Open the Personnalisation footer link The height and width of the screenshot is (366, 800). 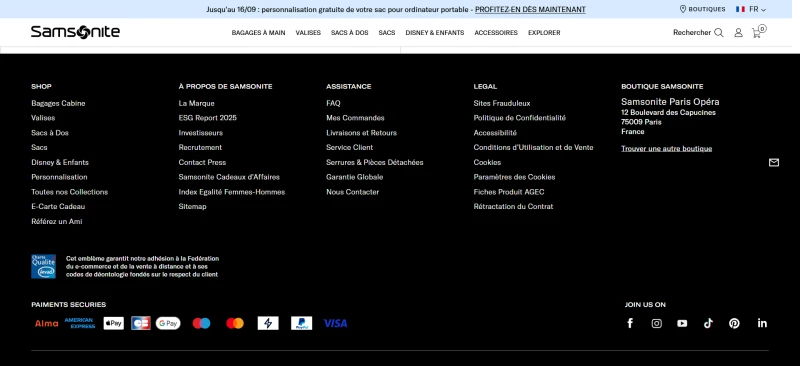[x=59, y=177]
